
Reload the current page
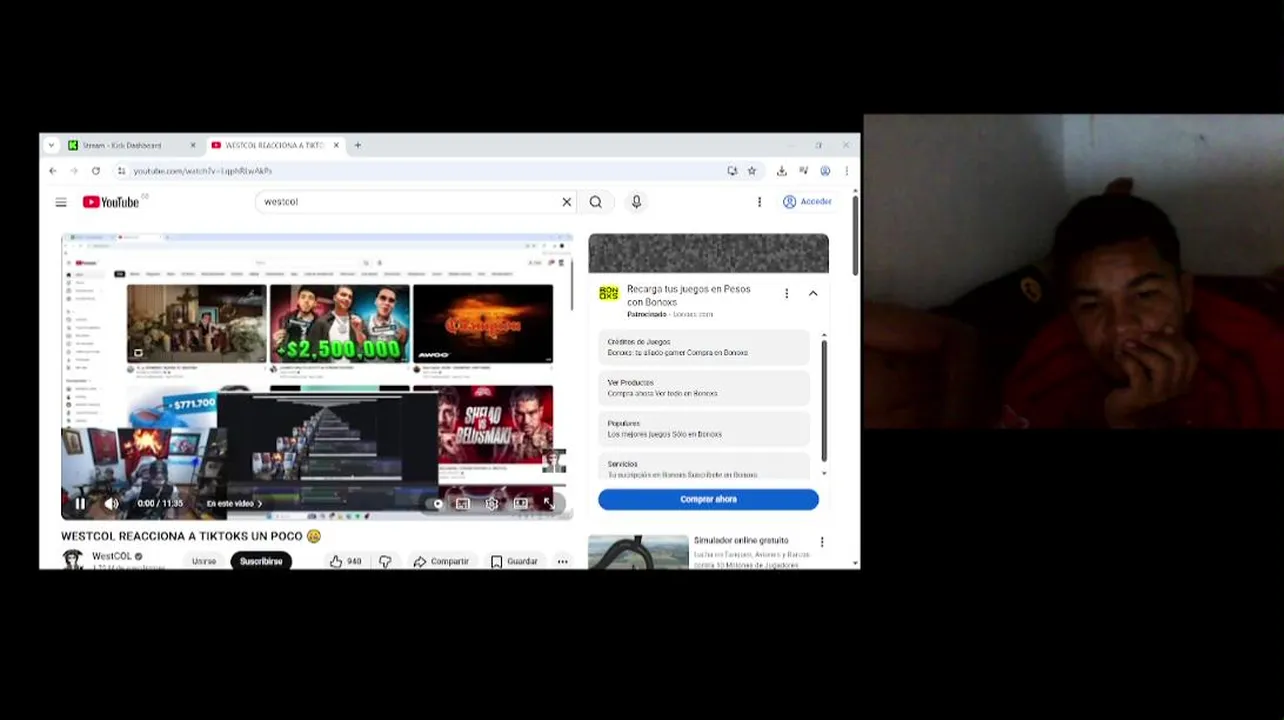[x=96, y=171]
